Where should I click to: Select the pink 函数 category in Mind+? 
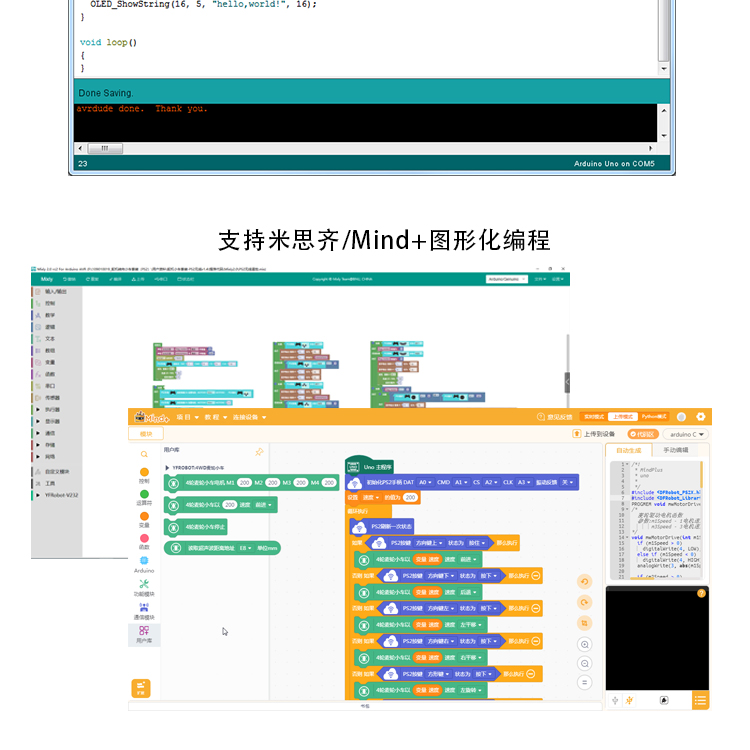pos(144,541)
